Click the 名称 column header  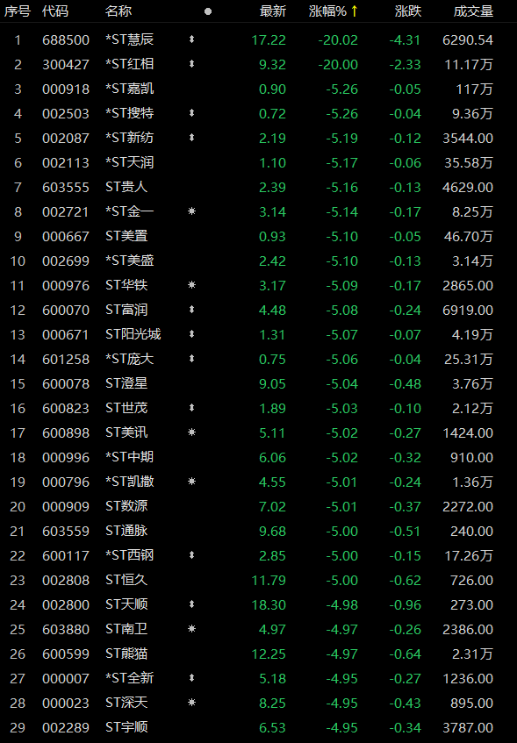coord(118,11)
